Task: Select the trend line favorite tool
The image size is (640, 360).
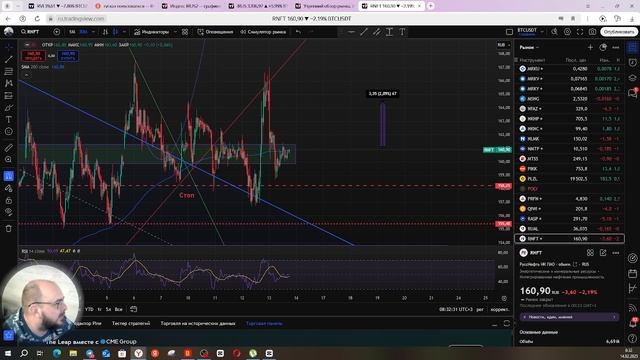Action: (x=364, y=32)
